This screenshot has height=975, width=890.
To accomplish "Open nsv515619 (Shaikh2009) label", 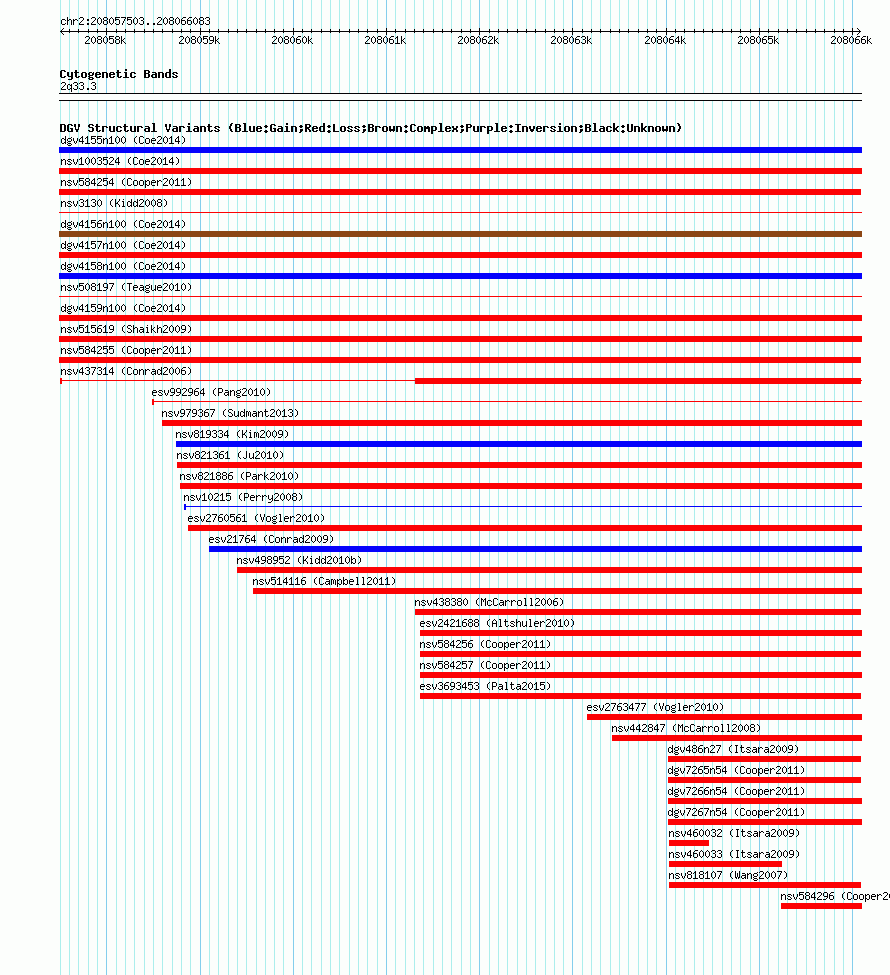I will [x=126, y=330].
